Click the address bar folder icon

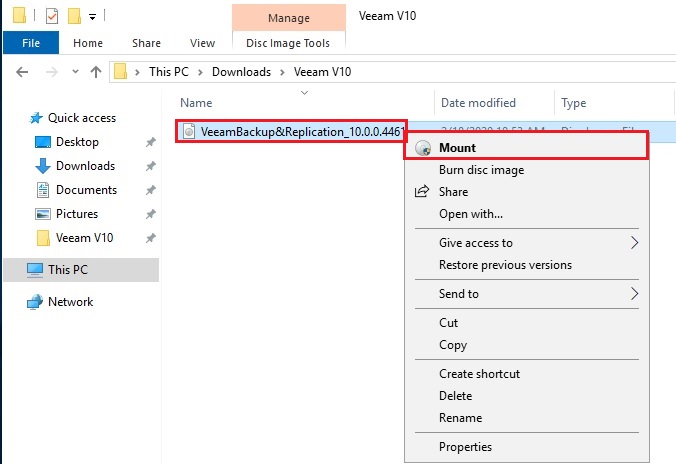coord(120,72)
